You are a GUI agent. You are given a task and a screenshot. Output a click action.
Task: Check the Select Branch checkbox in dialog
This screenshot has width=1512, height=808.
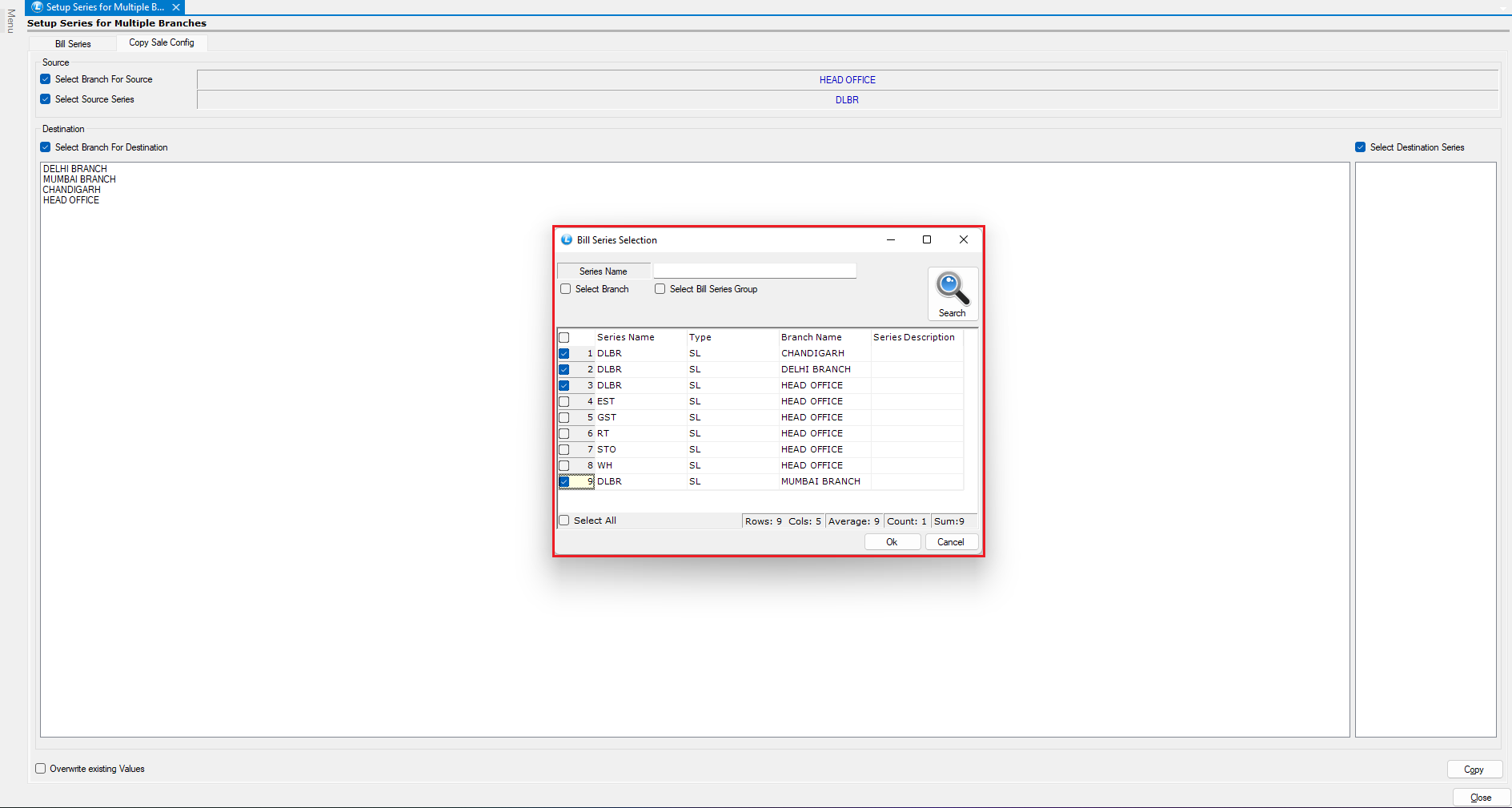click(566, 289)
